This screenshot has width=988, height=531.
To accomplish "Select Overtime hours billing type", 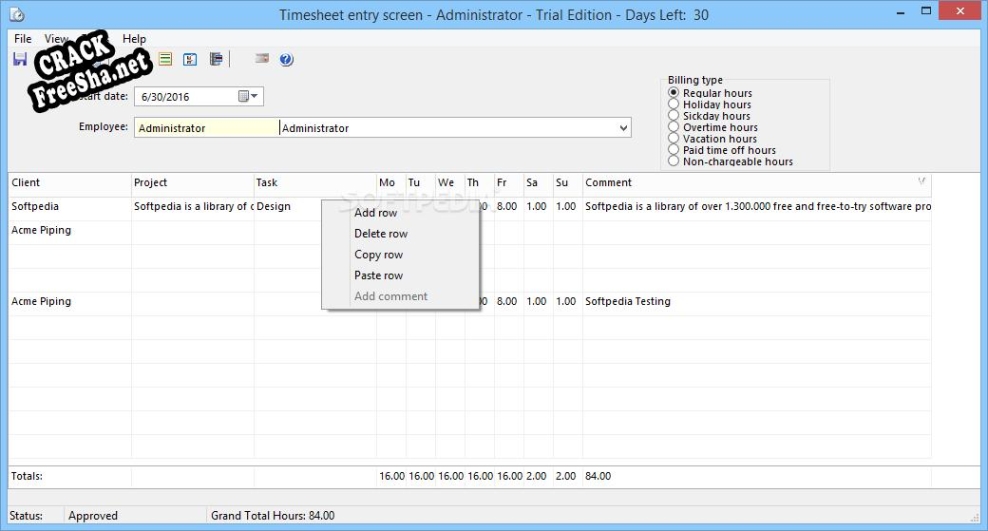I will [x=674, y=127].
